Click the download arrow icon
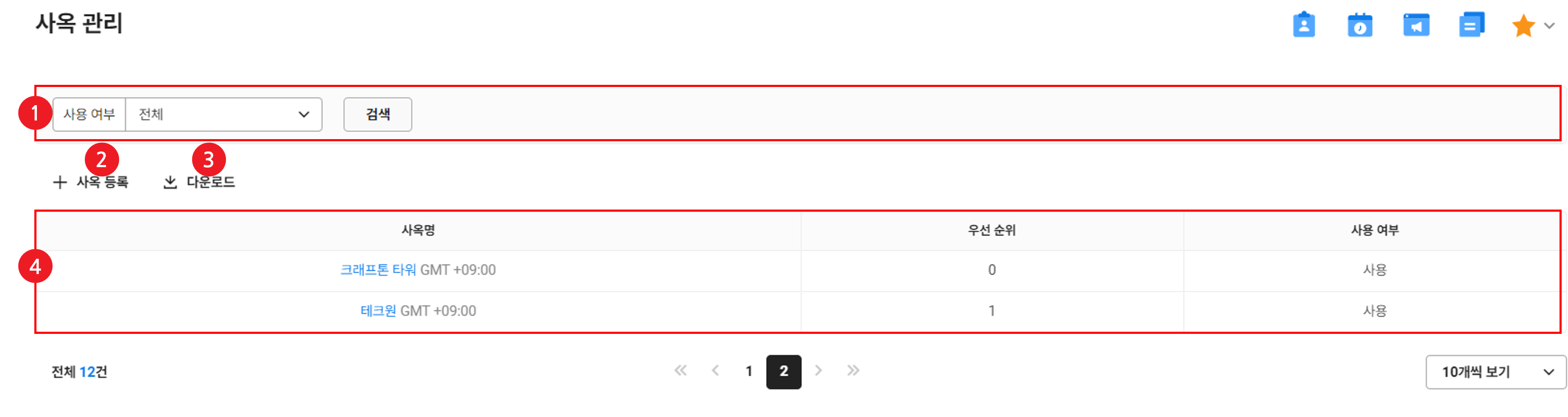The height and width of the screenshot is (417, 1568). point(170,182)
